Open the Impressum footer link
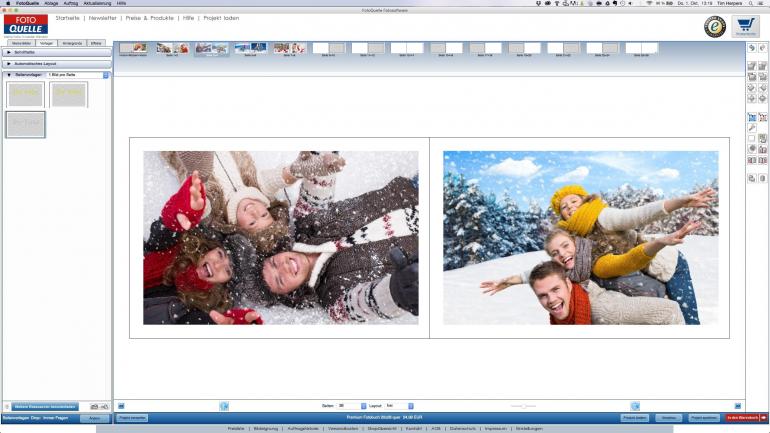The width and height of the screenshot is (770, 433). point(495,429)
